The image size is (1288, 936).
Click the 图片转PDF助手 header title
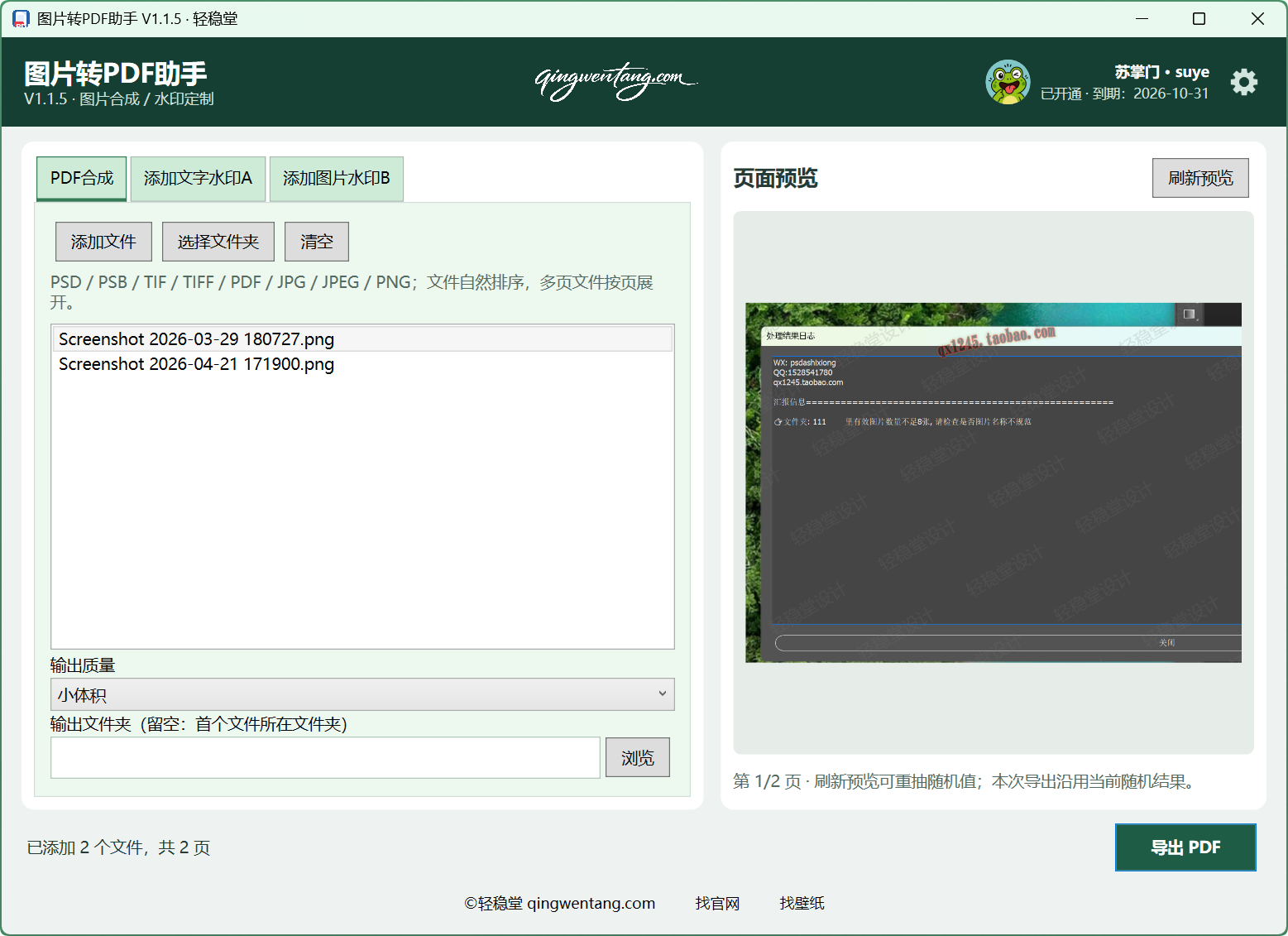[115, 74]
